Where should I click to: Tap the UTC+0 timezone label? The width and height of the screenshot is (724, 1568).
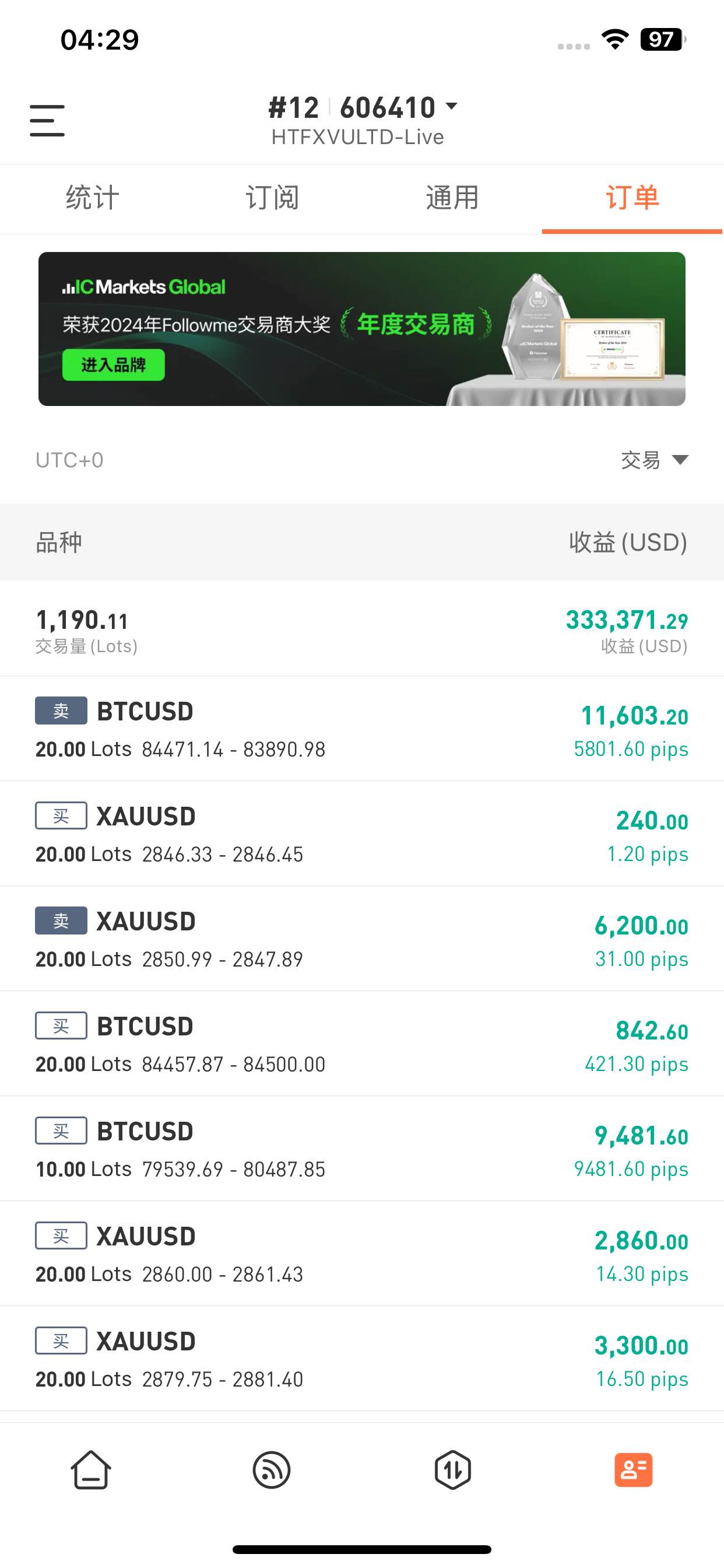(x=69, y=460)
